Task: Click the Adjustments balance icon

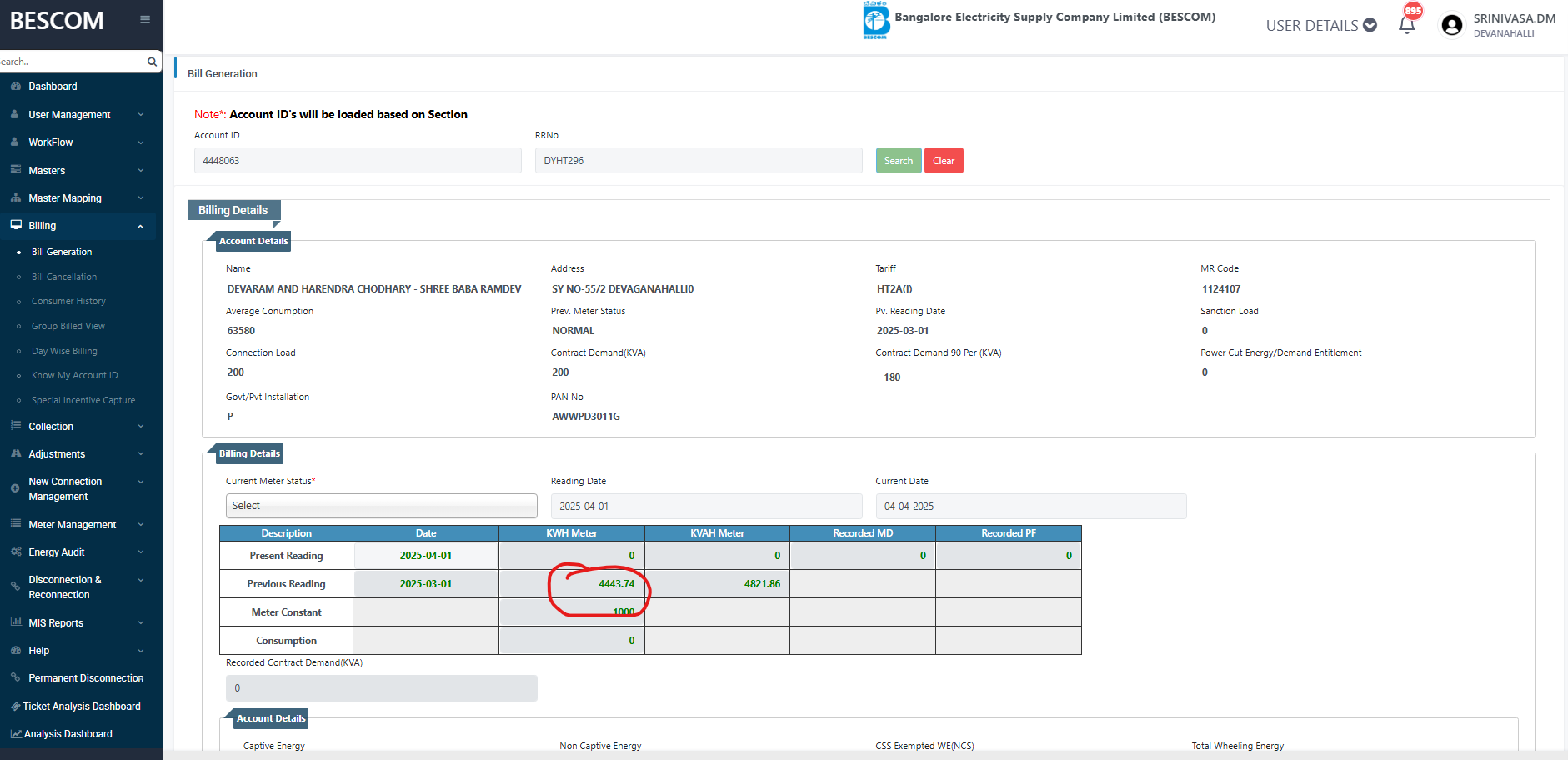Action: click(16, 453)
